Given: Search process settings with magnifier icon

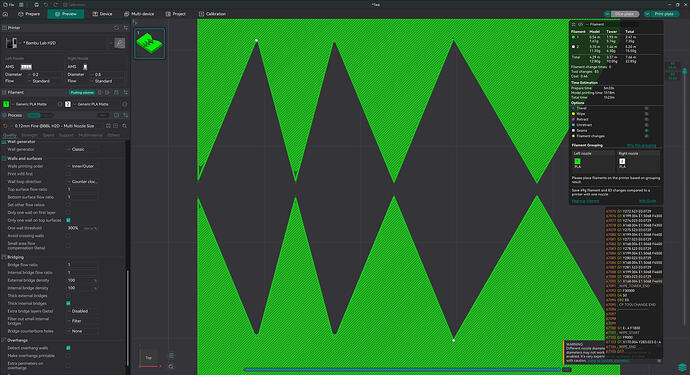Looking at the screenshot, I should [x=125, y=126].
